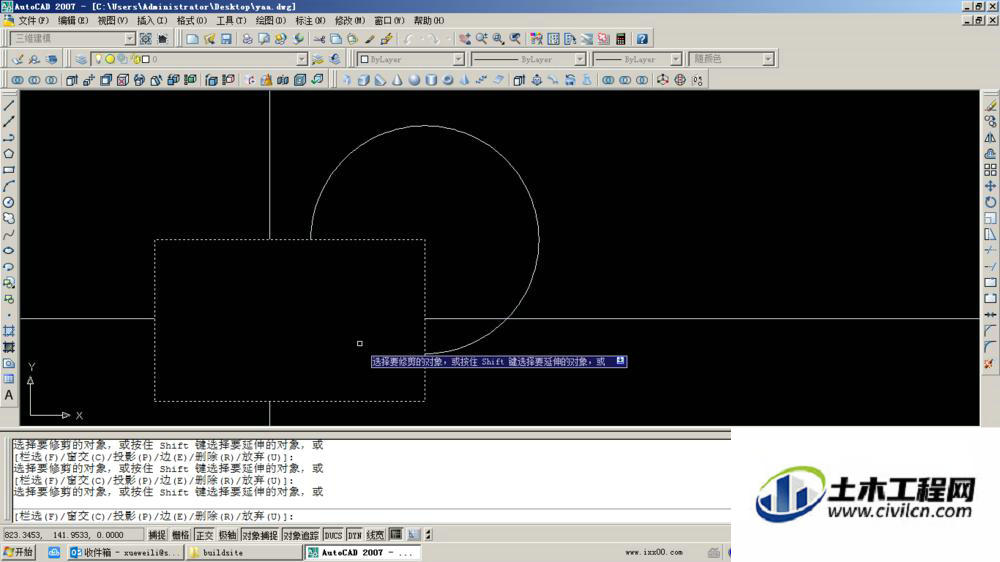Click the Array tool in modify toolbar
The image size is (1000, 562).
coord(990,170)
